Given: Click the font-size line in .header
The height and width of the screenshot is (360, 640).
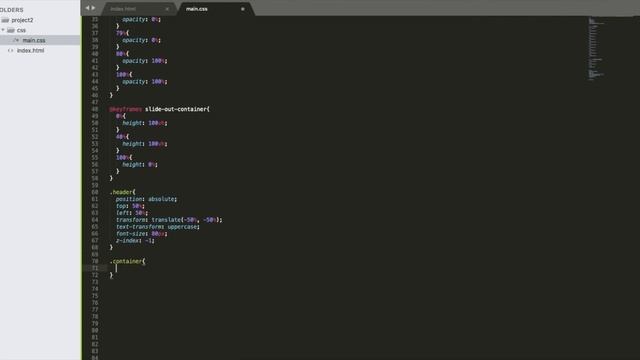Looking at the screenshot, I should point(142,233).
